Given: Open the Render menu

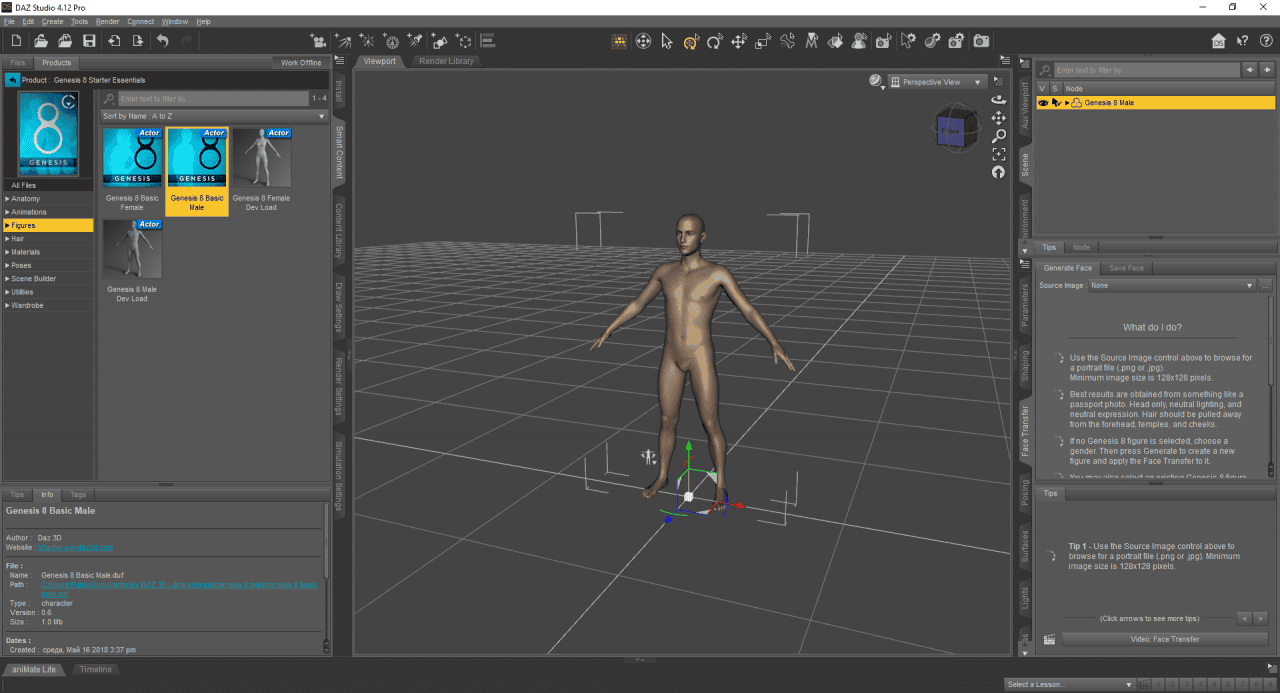Looking at the screenshot, I should point(108,20).
